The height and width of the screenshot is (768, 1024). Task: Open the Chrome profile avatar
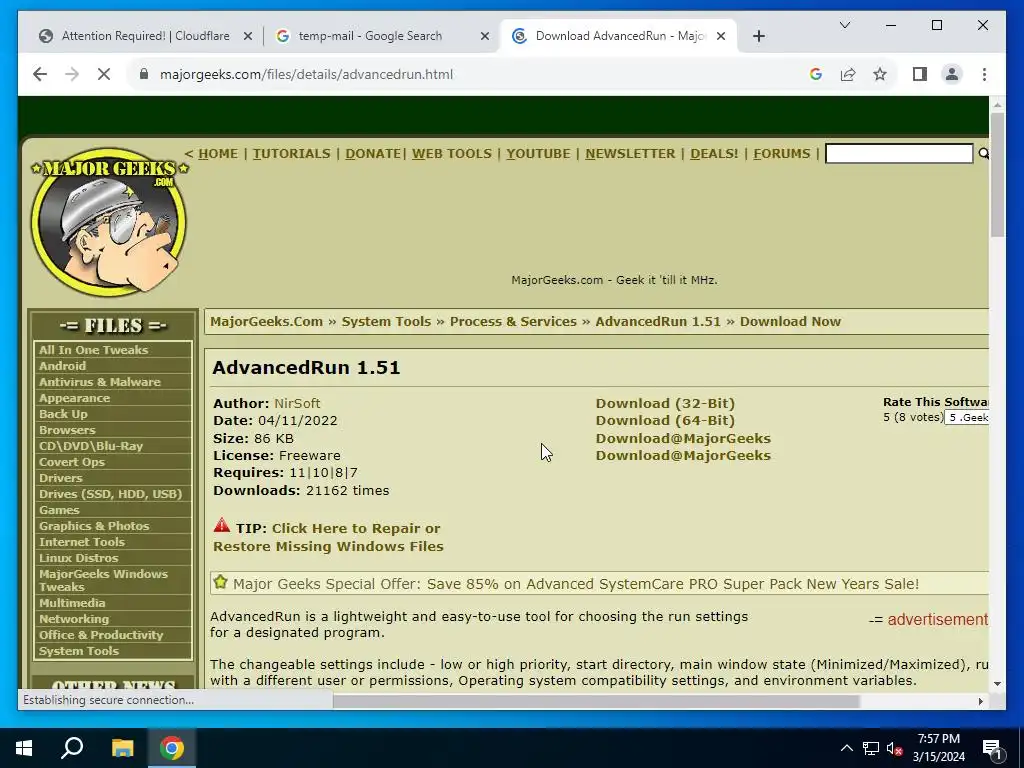(x=952, y=74)
